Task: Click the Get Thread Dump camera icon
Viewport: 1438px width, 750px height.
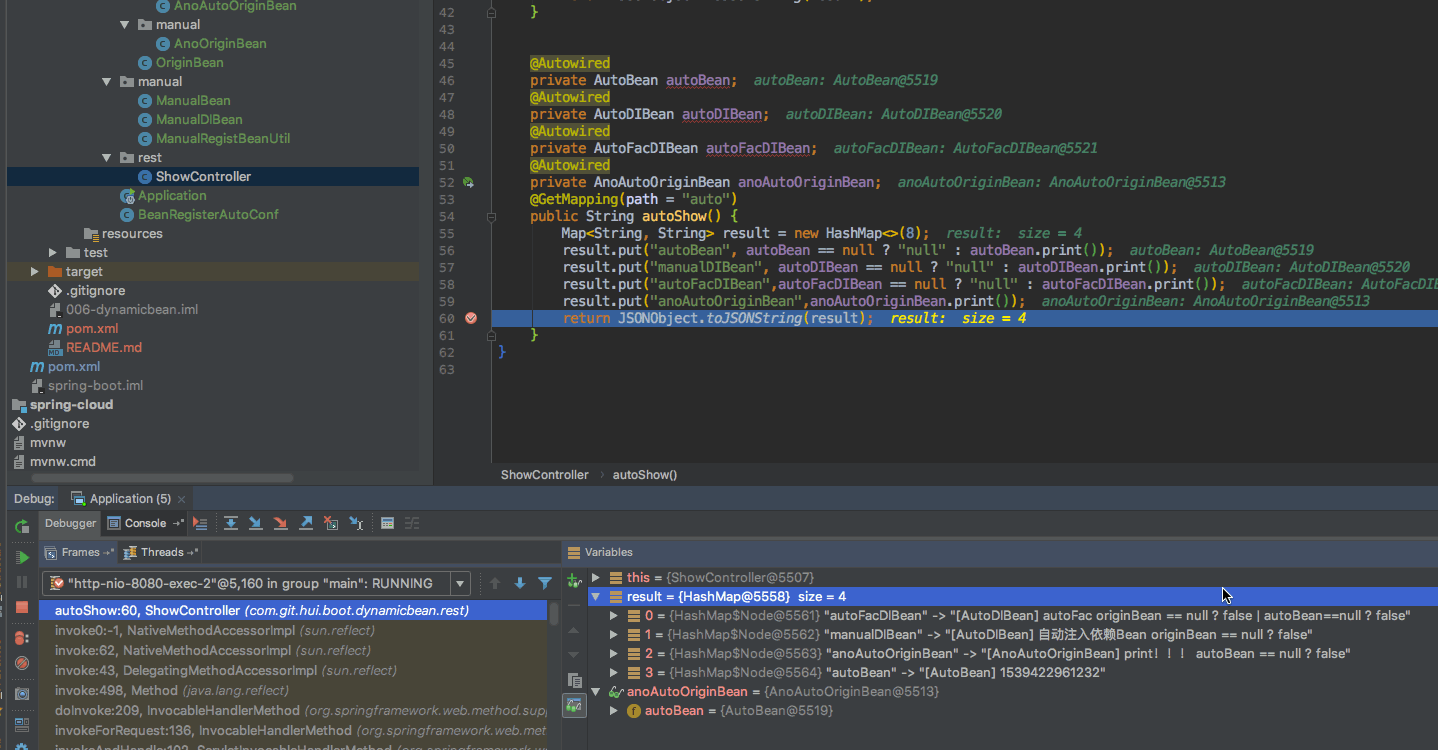Action: point(22,692)
